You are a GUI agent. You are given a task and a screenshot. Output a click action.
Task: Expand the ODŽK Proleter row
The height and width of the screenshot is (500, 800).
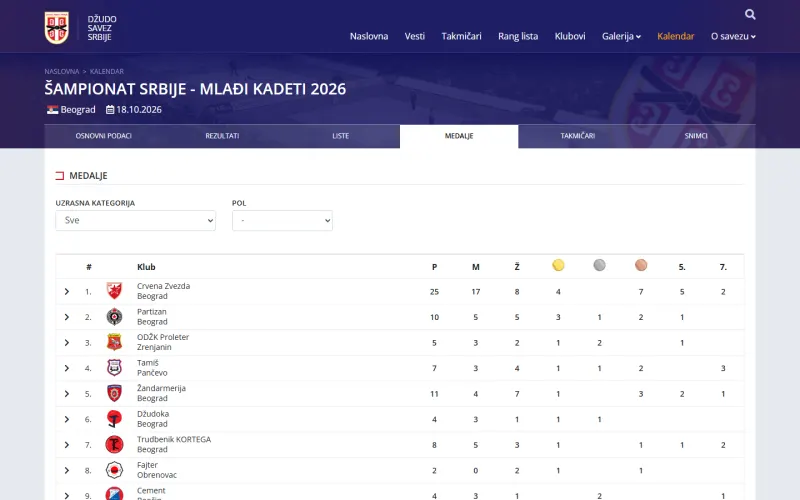click(67, 342)
